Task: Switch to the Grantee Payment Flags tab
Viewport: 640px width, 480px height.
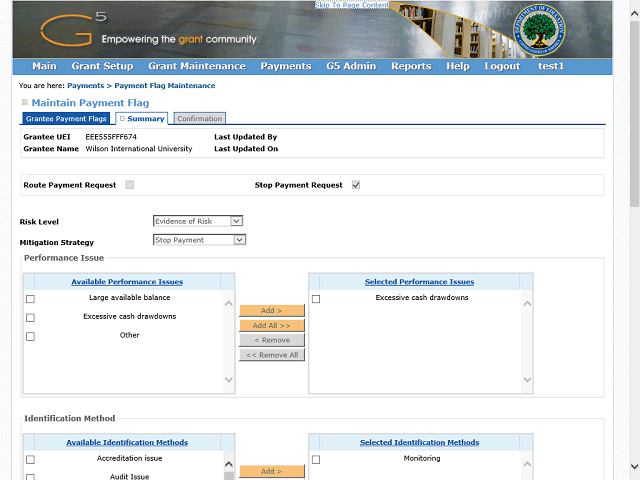Action: (x=66, y=119)
